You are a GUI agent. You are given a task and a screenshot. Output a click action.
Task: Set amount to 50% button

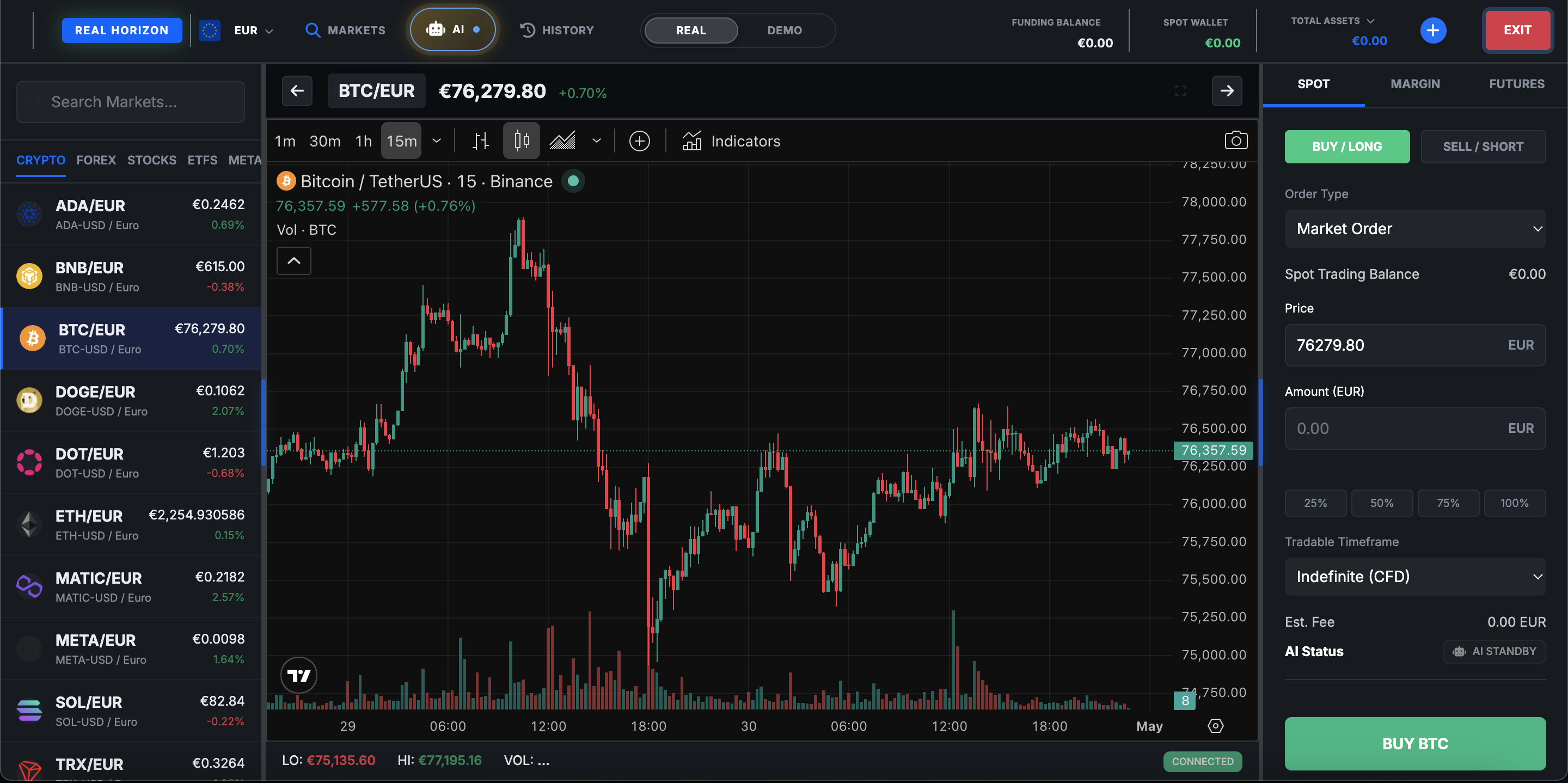(x=1381, y=503)
